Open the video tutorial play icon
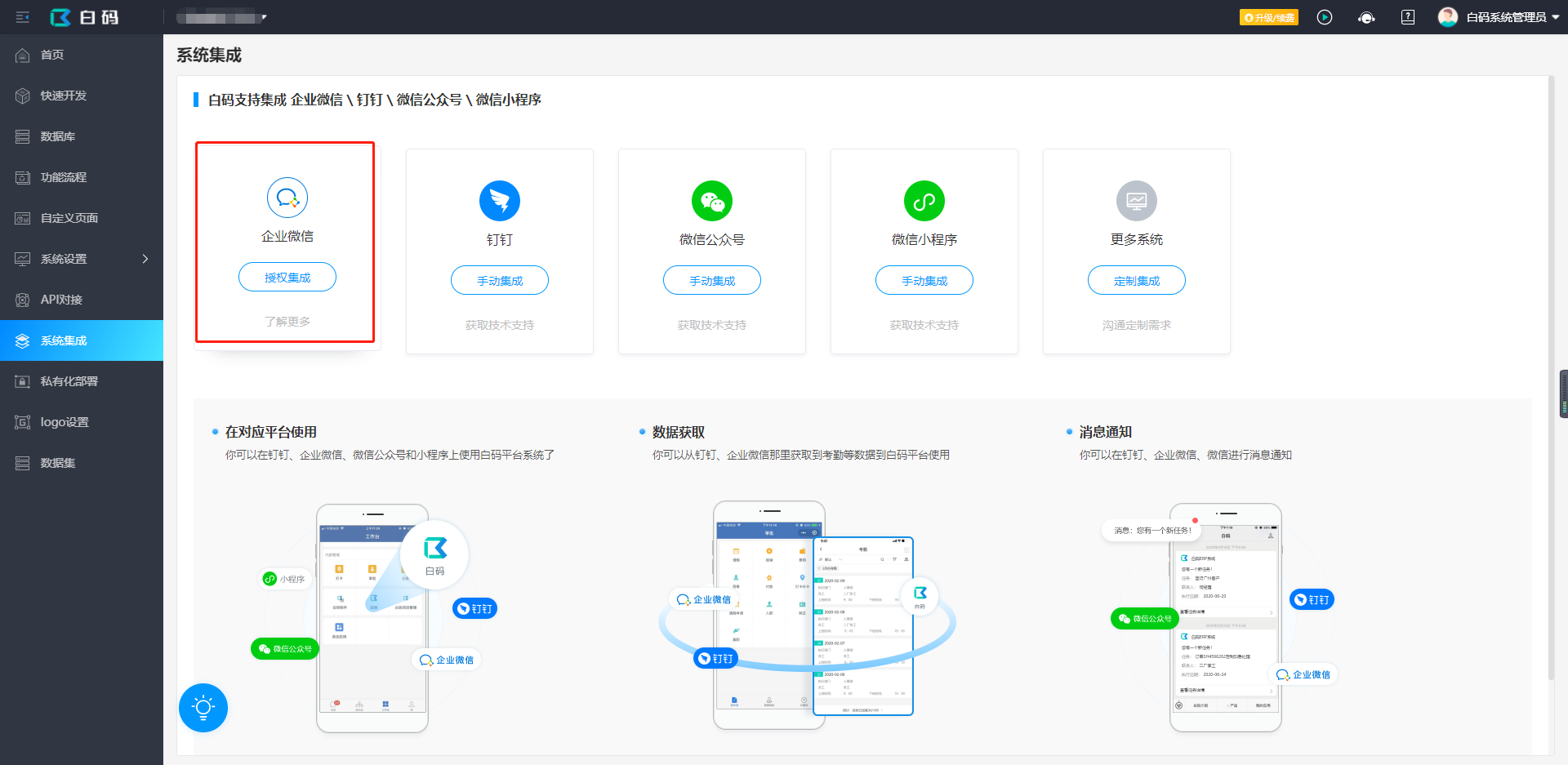Image resolution: width=1568 pixels, height=765 pixels. click(x=1325, y=17)
